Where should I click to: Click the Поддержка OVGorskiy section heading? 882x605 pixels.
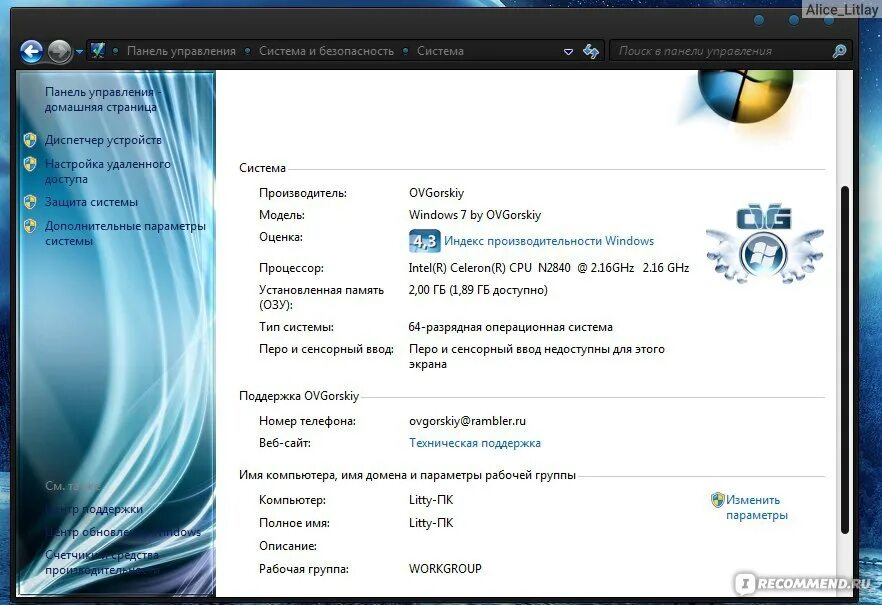tap(299, 396)
